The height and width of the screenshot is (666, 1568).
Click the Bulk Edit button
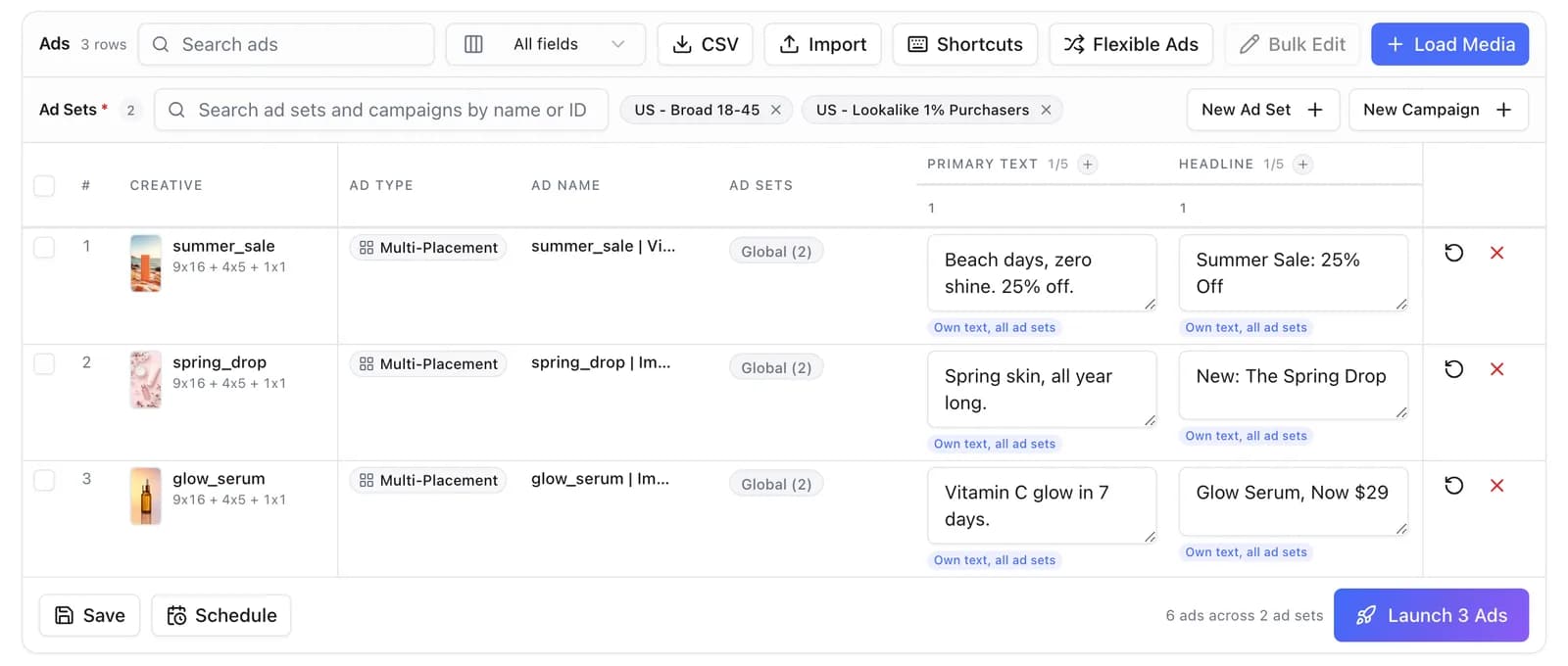(1293, 44)
